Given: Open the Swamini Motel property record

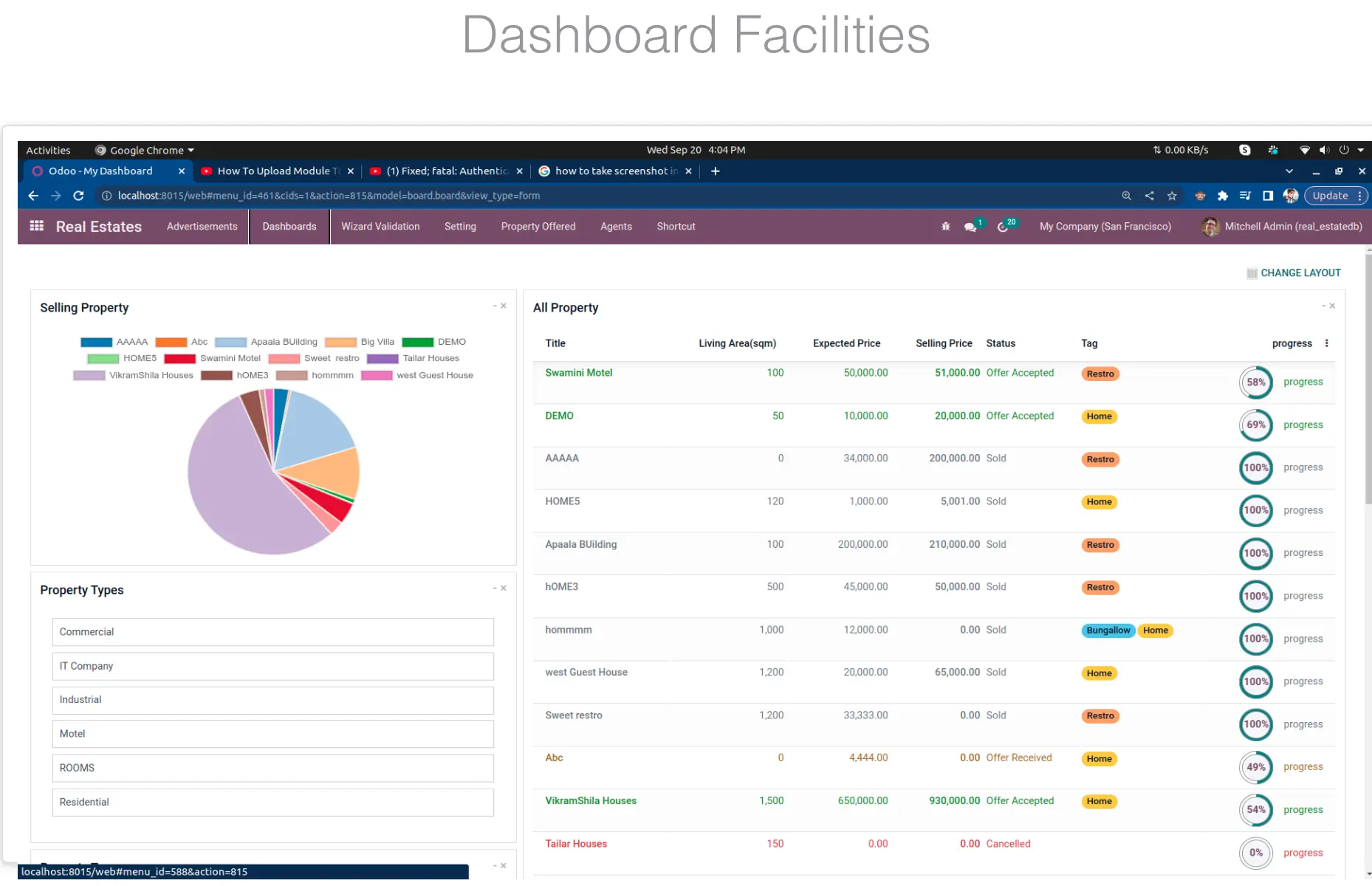Looking at the screenshot, I should click(579, 373).
